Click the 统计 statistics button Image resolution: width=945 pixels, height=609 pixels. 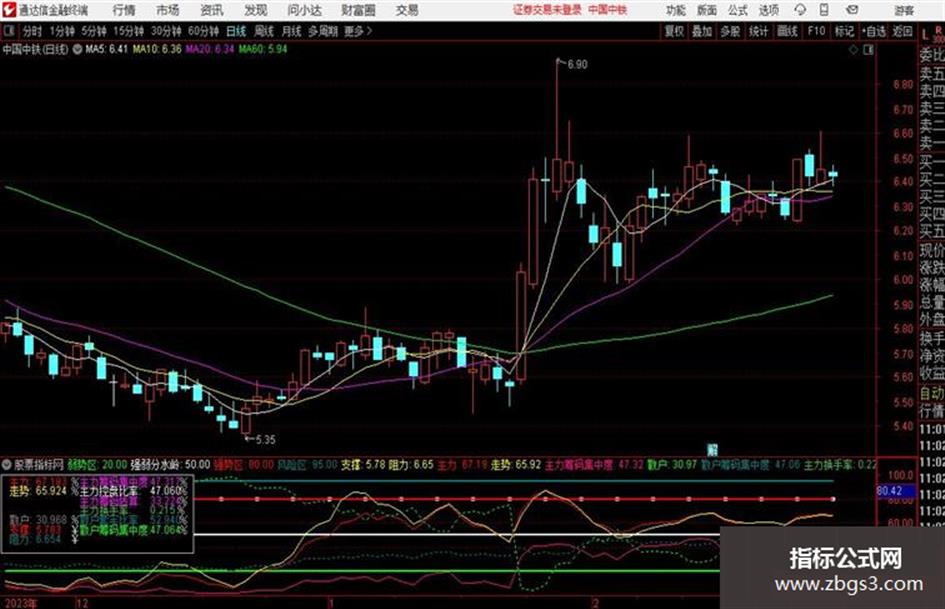pos(758,31)
